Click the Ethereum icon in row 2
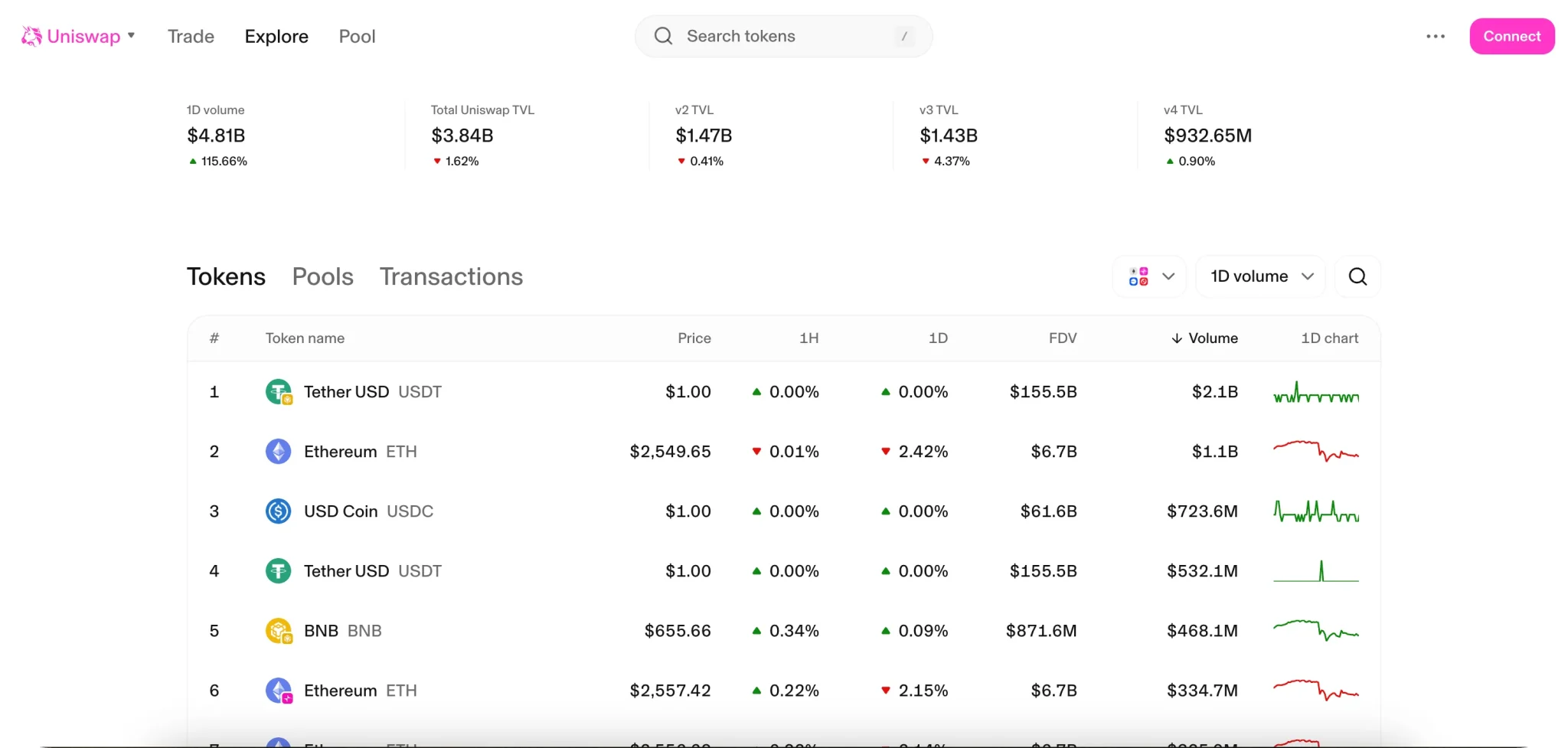The width and height of the screenshot is (1568, 748). click(x=278, y=452)
